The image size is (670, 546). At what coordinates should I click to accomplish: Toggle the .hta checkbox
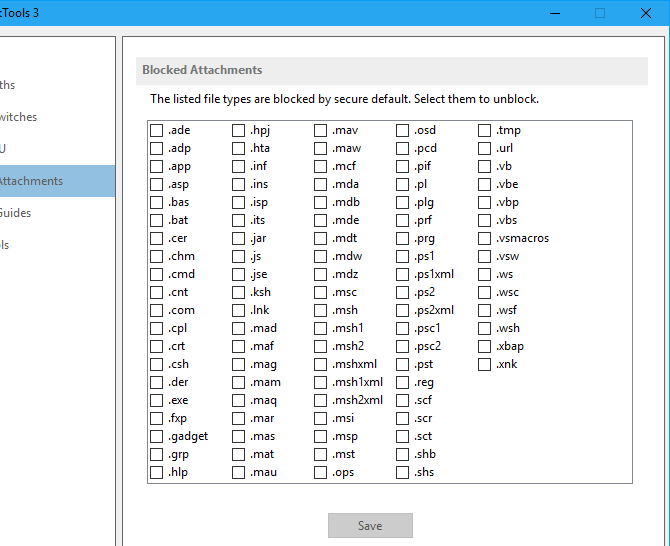click(238, 148)
